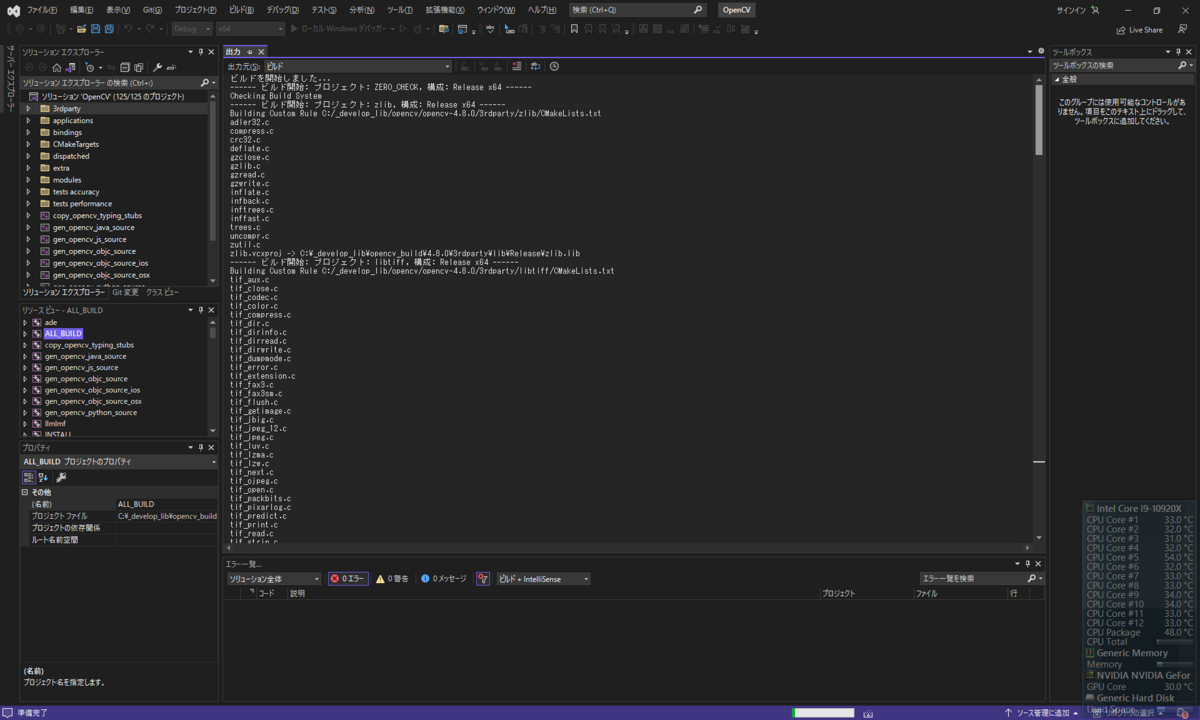The height and width of the screenshot is (720, 1200).
Task: Click the Save All toolbar icon
Action: 109,29
